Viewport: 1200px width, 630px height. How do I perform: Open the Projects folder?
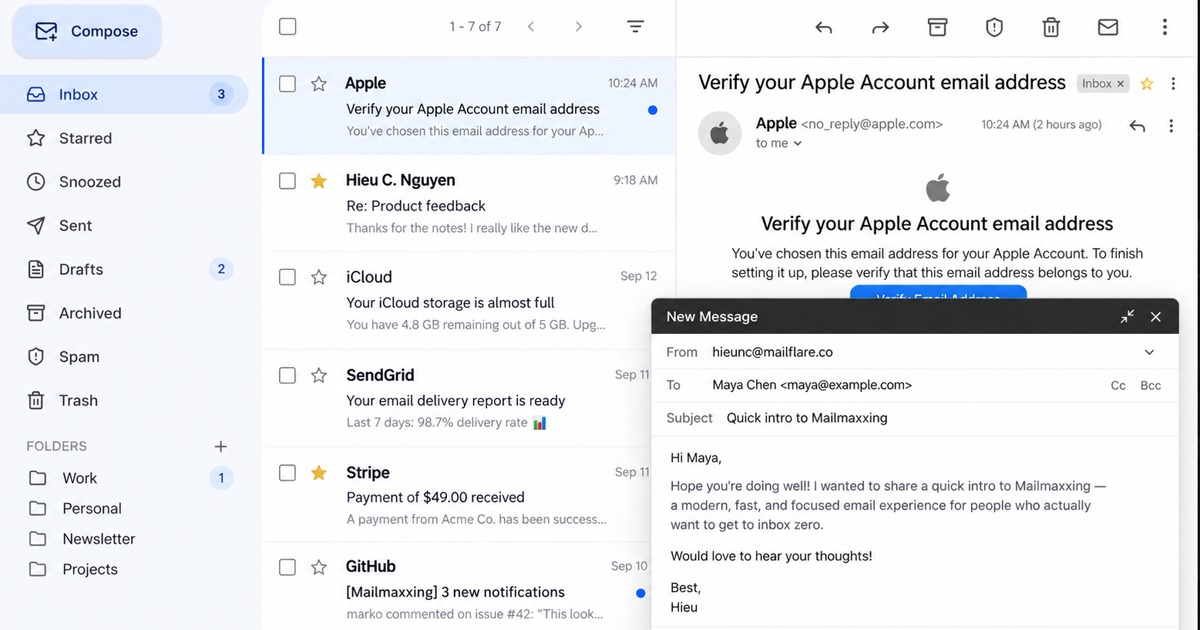coord(124,569)
